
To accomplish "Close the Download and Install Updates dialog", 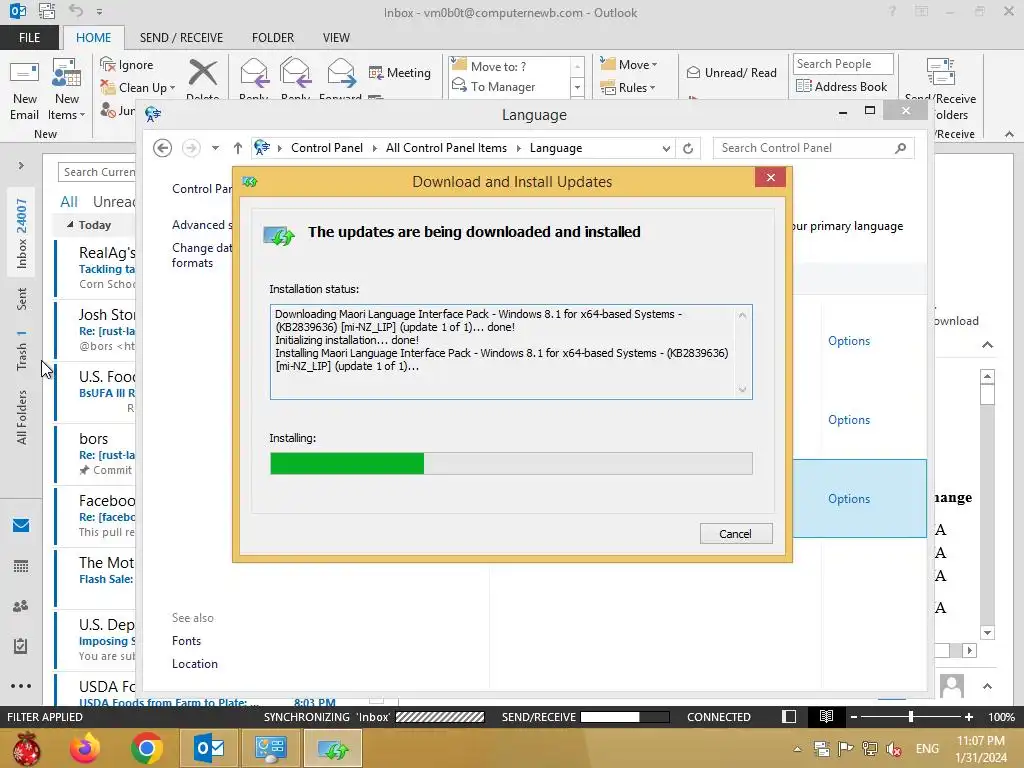I will pyautogui.click(x=770, y=178).
